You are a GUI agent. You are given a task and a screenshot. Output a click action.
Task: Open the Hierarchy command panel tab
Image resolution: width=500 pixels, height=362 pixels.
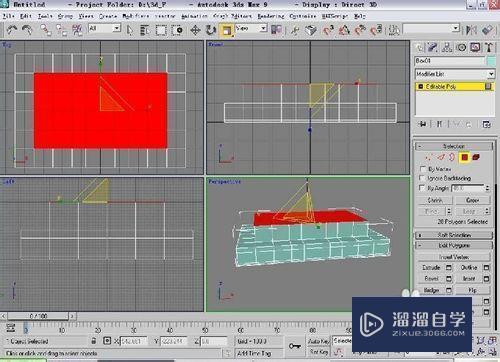[447, 48]
